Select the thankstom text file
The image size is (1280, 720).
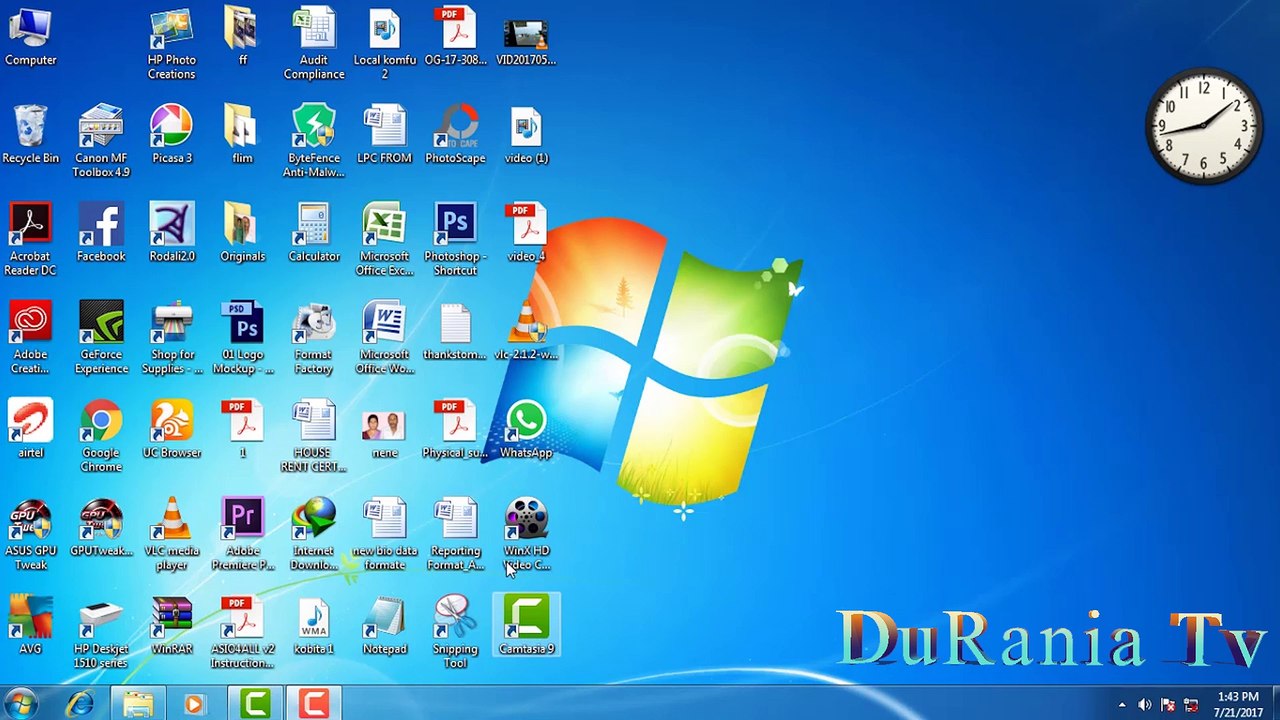pyautogui.click(x=456, y=331)
